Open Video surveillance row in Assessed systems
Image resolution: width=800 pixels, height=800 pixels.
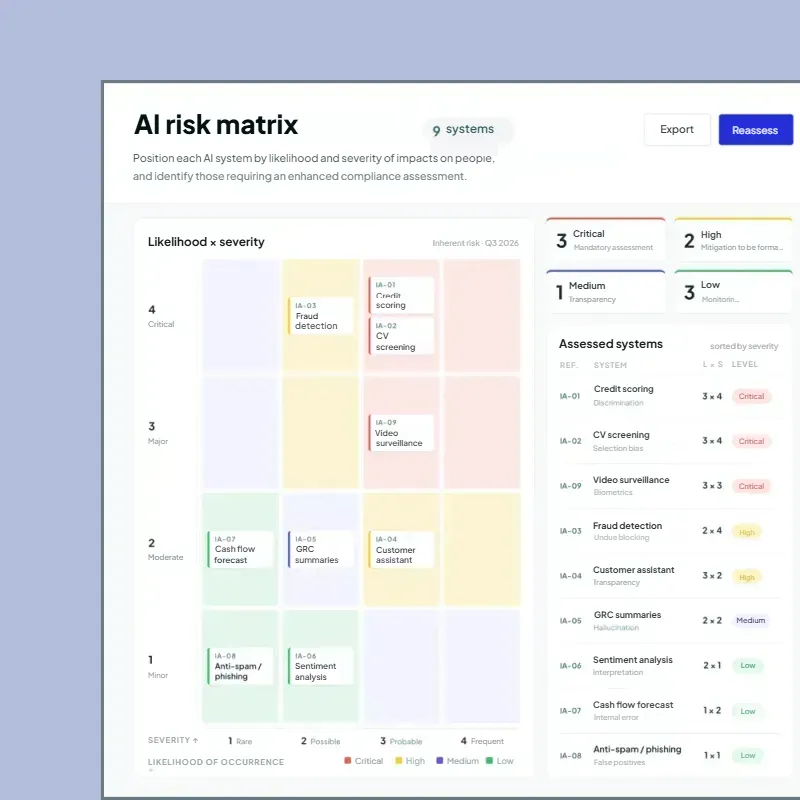click(669, 486)
